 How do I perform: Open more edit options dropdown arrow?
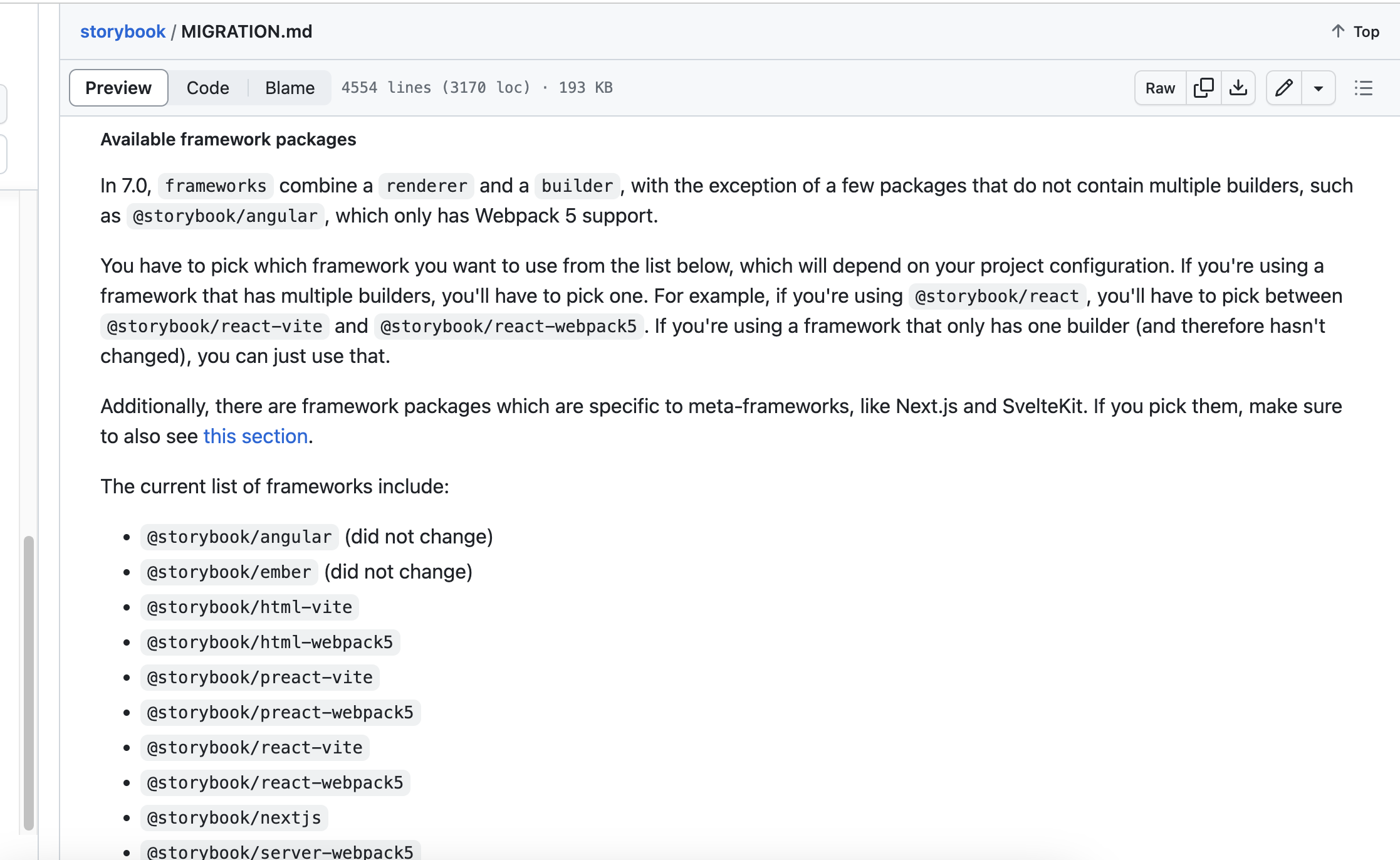[x=1319, y=88]
